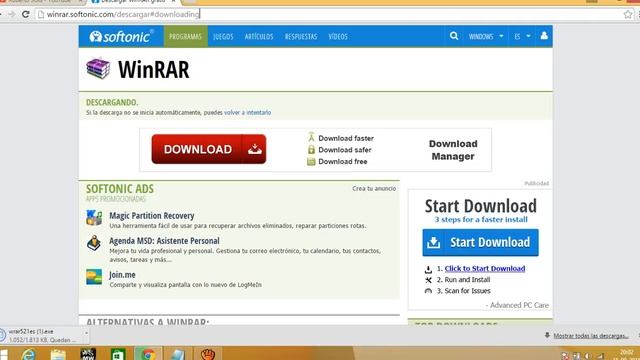Open the download item options arrow
The width and height of the screenshot is (640, 360).
(x=86, y=333)
